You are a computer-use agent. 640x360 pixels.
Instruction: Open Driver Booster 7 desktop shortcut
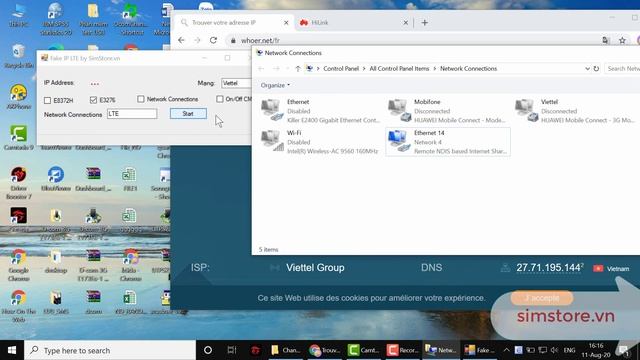18,183
